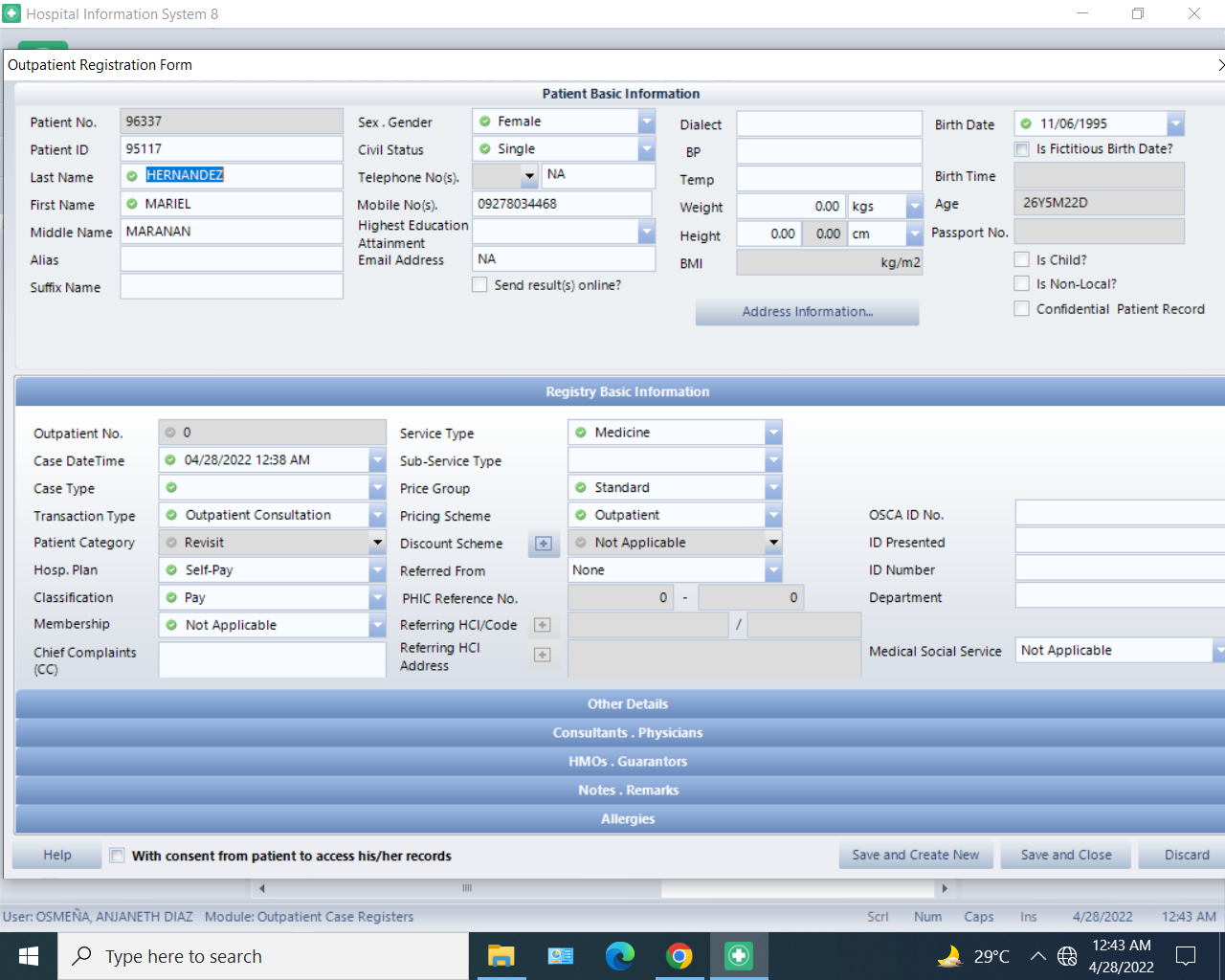Open the taskbar app left of Edge

(560, 956)
